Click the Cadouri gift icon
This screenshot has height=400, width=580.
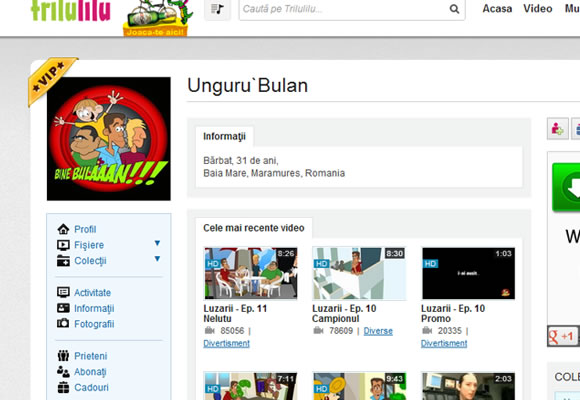[63, 387]
